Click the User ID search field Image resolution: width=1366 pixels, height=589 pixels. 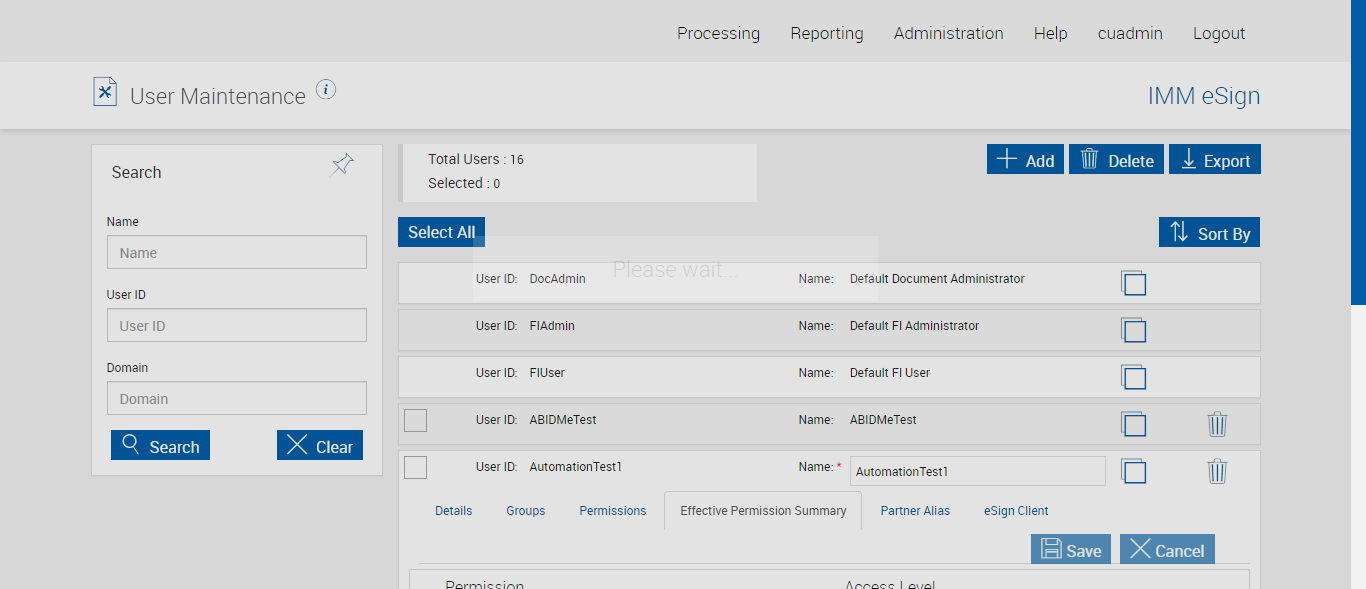pos(237,326)
